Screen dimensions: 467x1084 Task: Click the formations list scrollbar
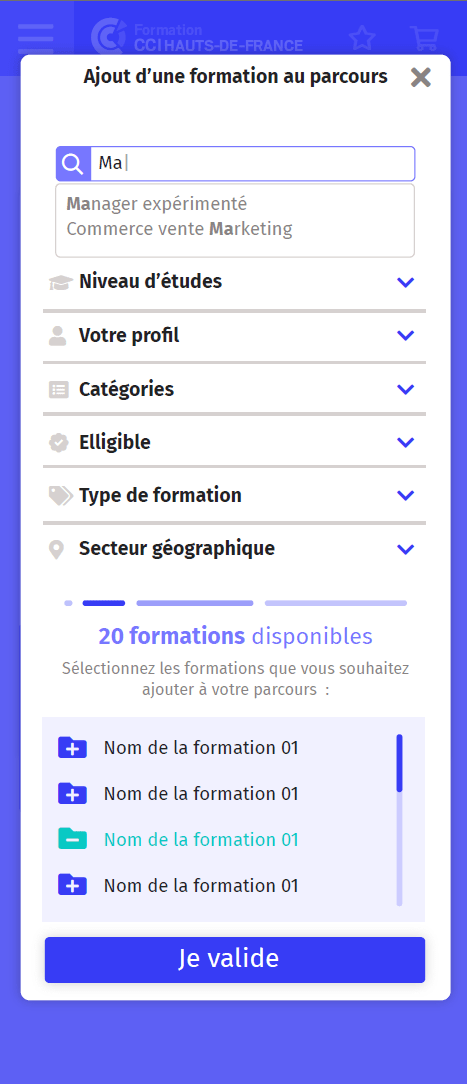(399, 820)
